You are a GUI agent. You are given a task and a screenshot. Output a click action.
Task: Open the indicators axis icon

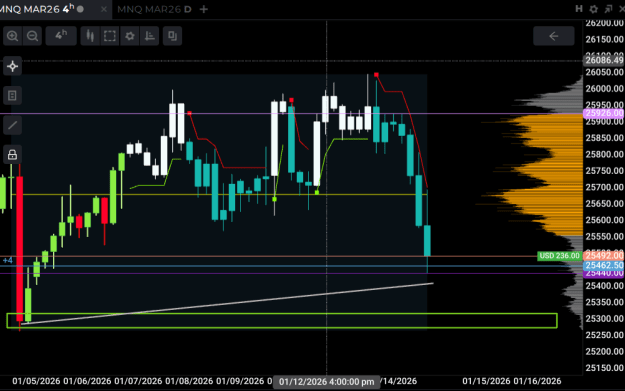coord(149,36)
